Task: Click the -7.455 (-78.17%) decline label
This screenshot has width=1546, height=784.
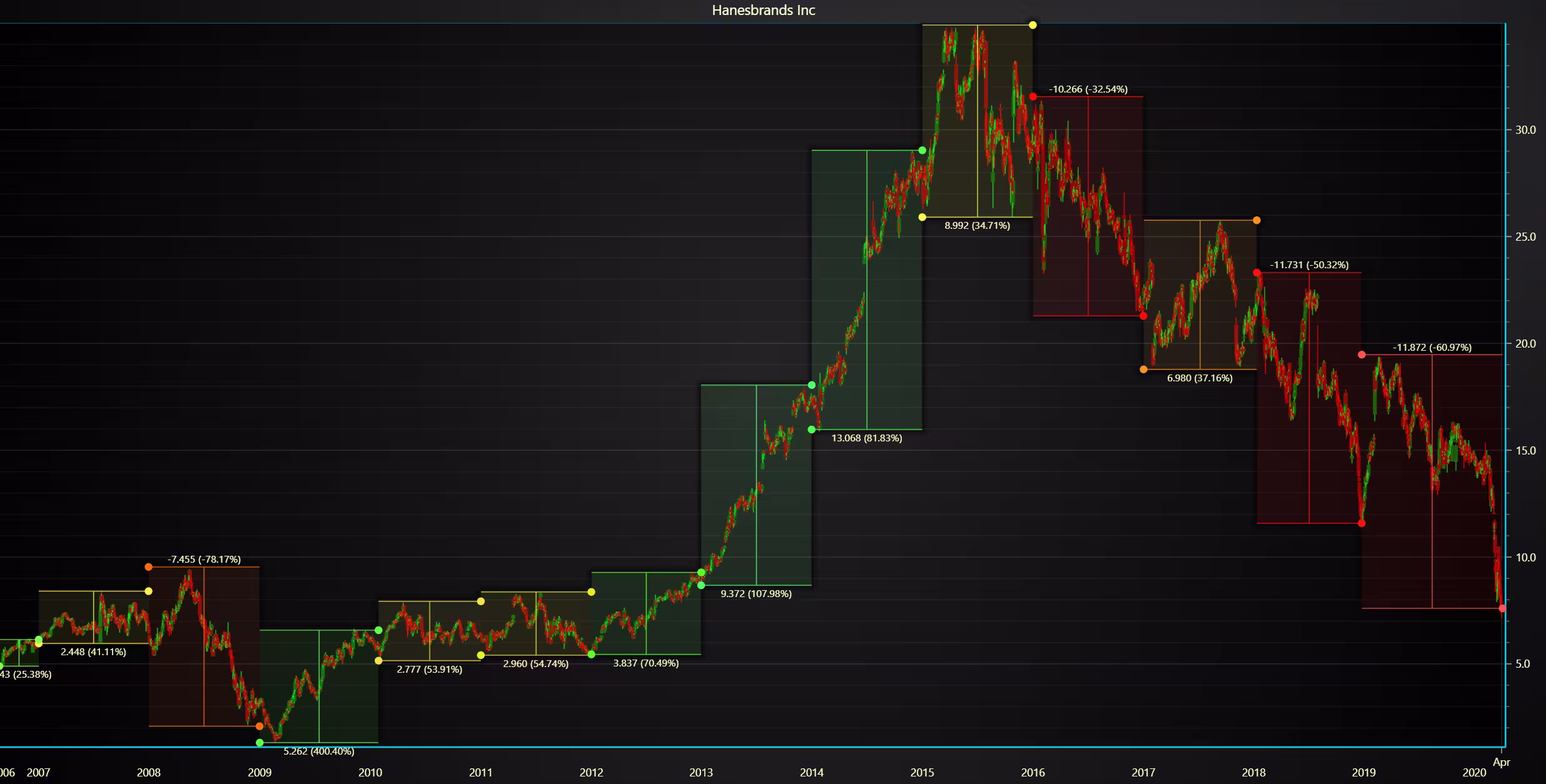Action: point(204,560)
